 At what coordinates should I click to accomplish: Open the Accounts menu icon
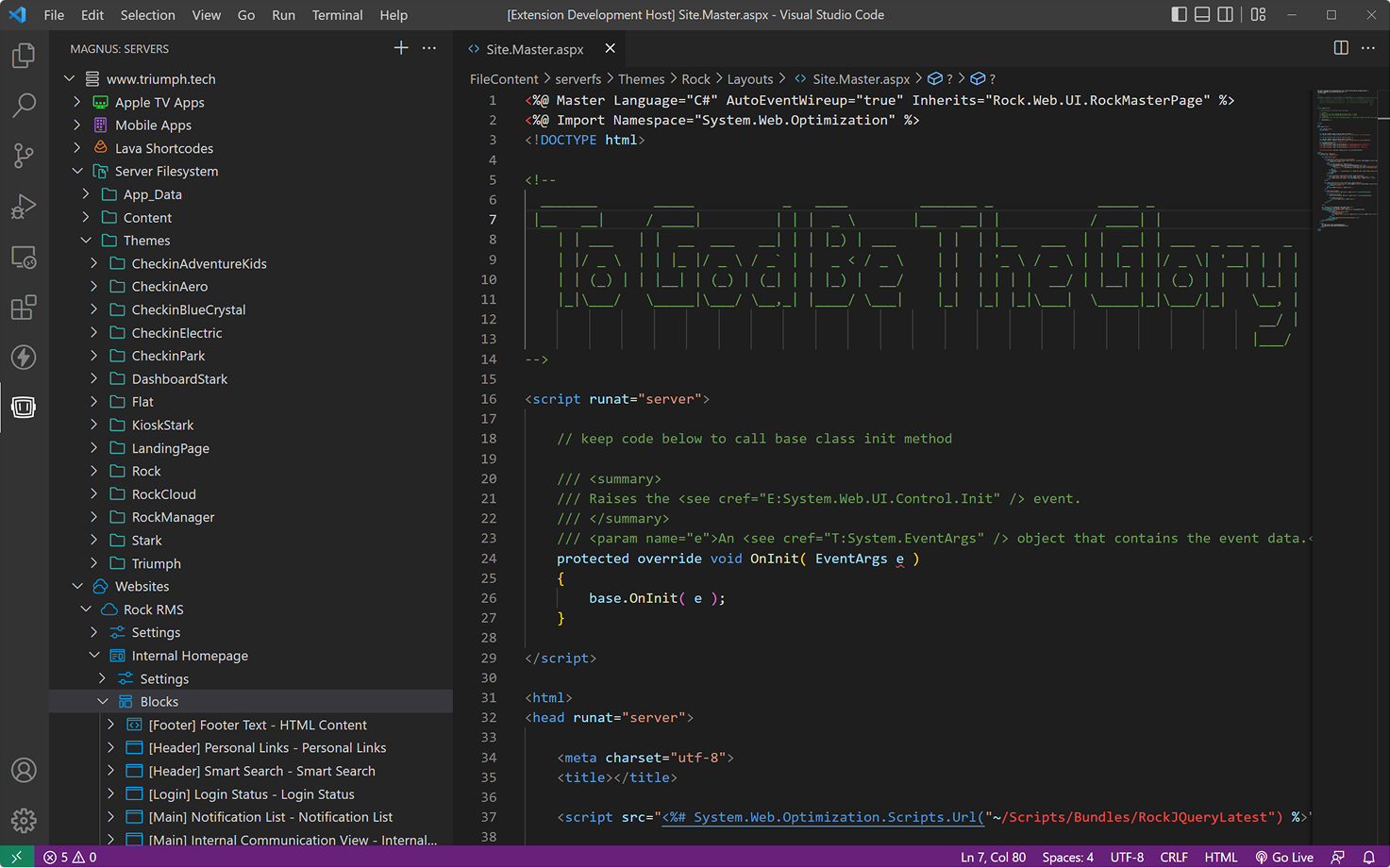click(x=24, y=770)
